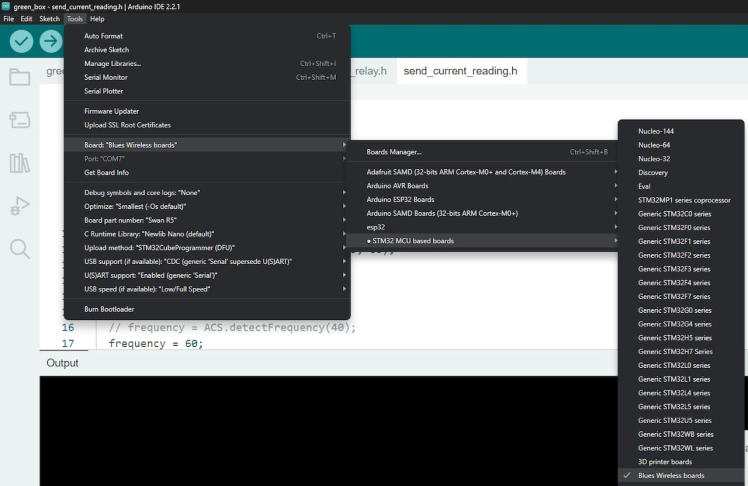
Task: Expand esp32 boards submenu
Action: click(482, 227)
